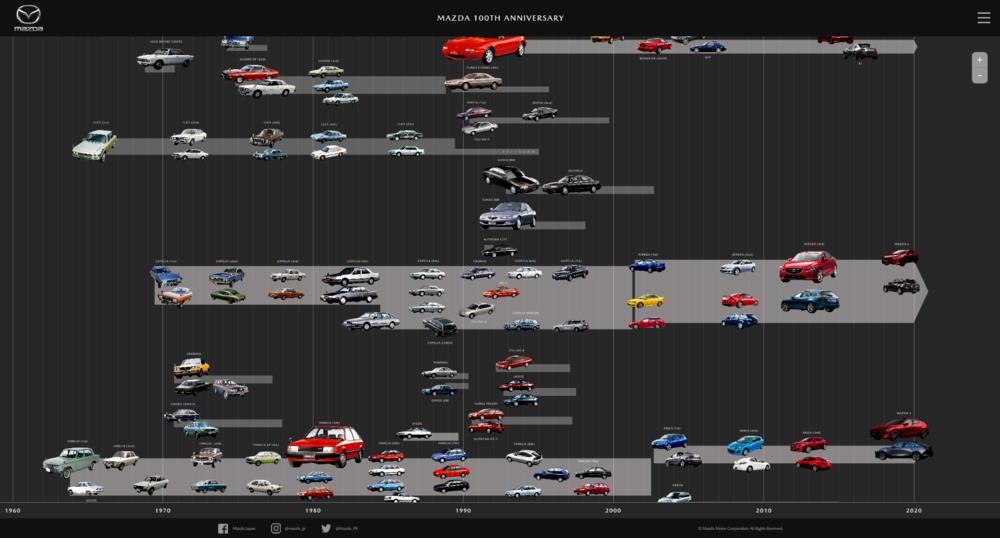Zoom out with the minus button

click(x=980, y=75)
